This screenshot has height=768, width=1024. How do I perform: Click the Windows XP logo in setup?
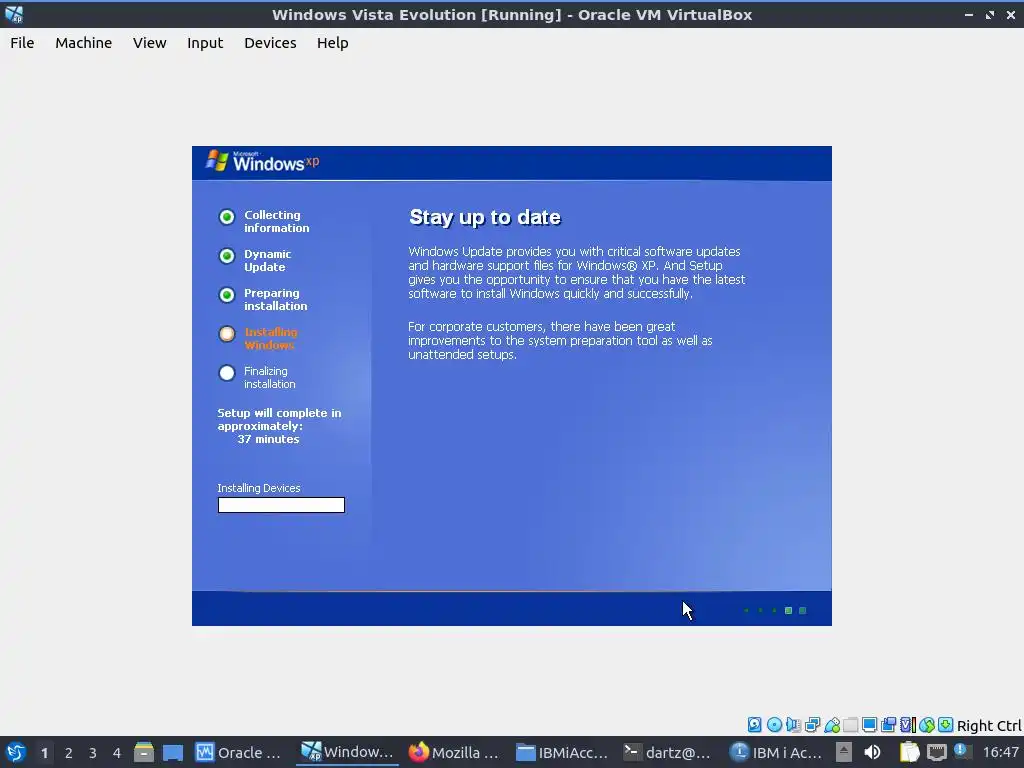263,161
